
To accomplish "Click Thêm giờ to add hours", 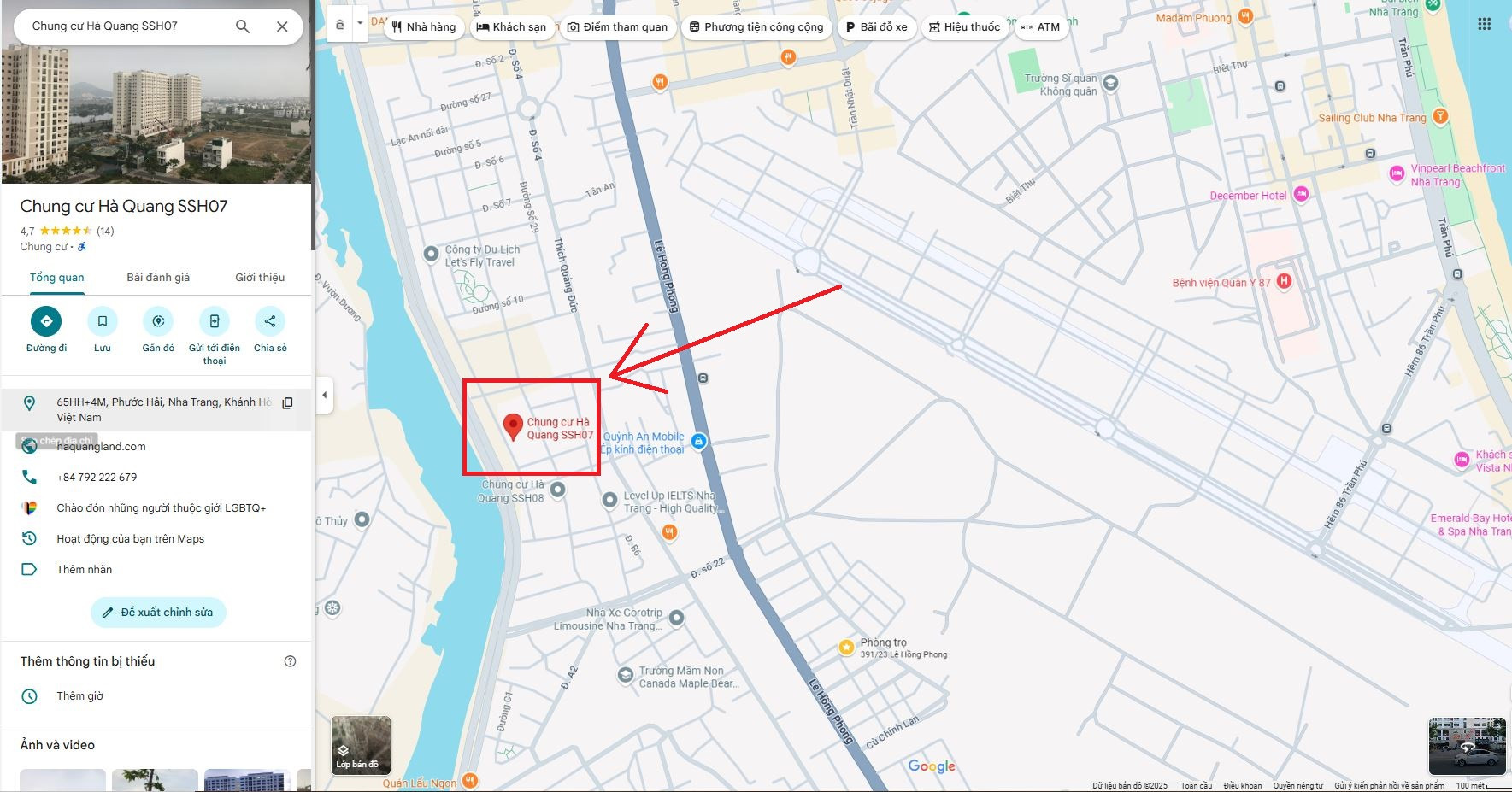I will [x=79, y=695].
